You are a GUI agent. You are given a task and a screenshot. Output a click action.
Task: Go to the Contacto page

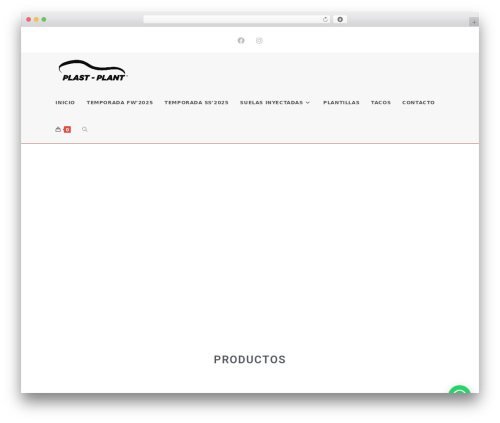click(418, 102)
